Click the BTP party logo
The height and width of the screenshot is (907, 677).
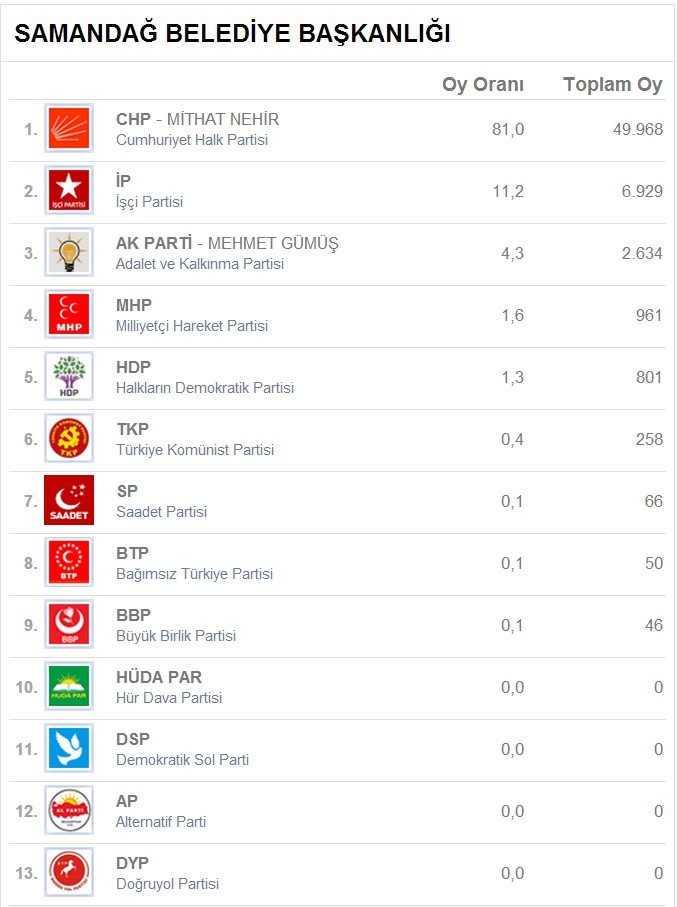(69, 563)
